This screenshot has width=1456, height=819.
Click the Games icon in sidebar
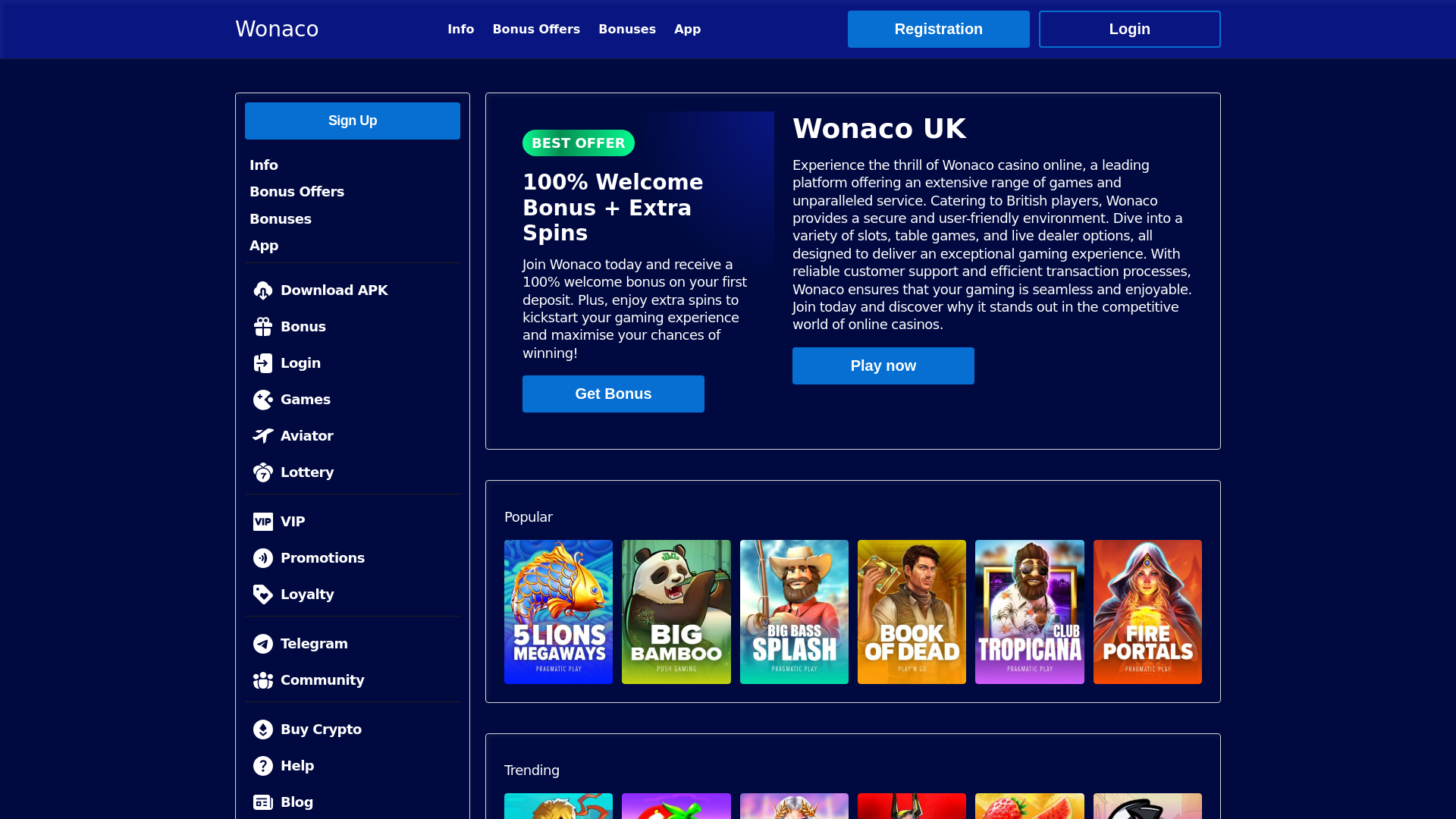(263, 400)
